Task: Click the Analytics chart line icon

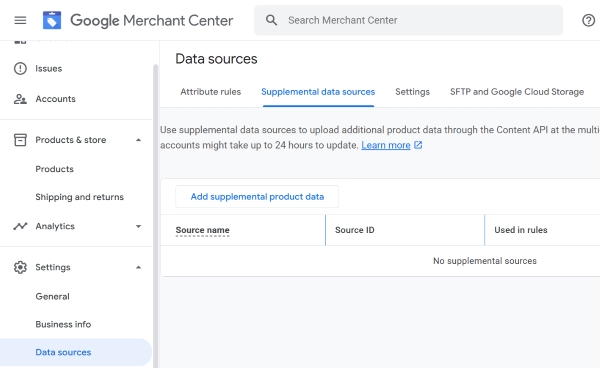Action: [20, 226]
